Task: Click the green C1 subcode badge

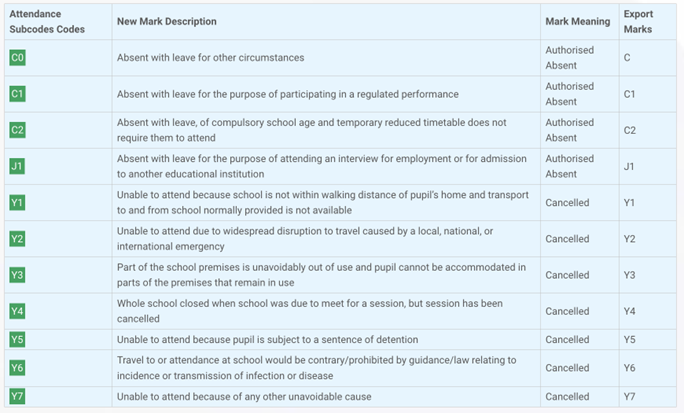Action: click(17, 94)
